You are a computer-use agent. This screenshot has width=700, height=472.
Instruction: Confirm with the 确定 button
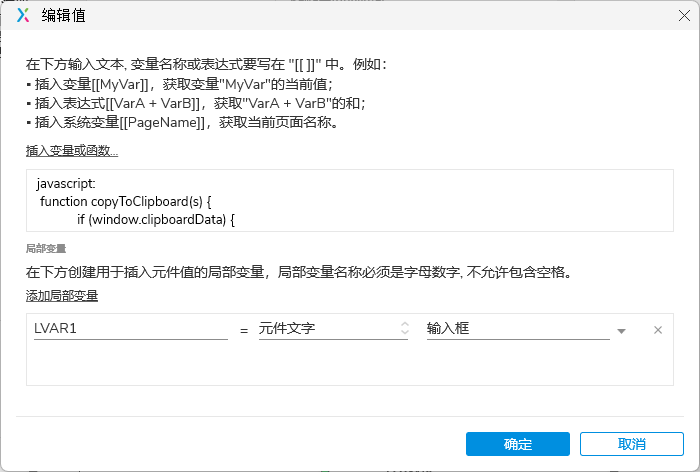coord(518,444)
